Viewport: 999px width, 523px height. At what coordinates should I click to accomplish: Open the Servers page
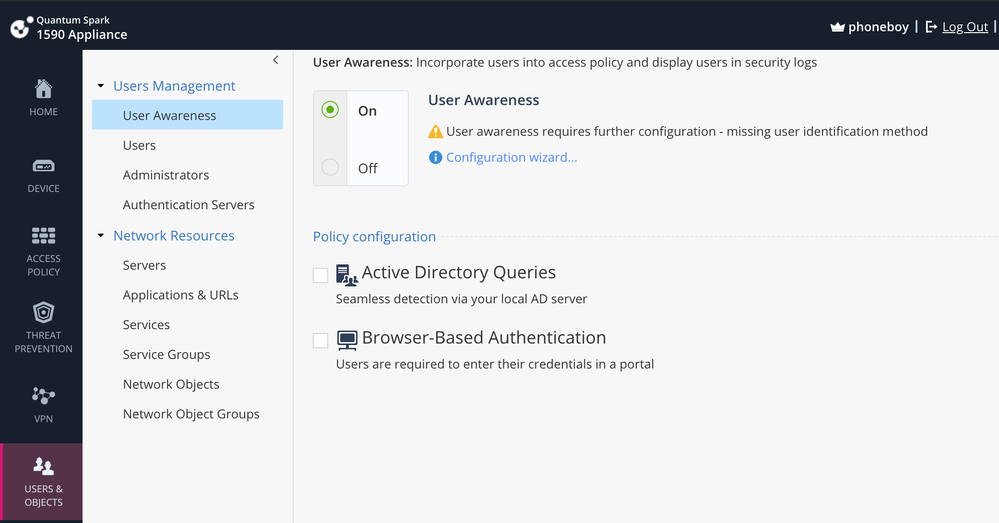144,265
